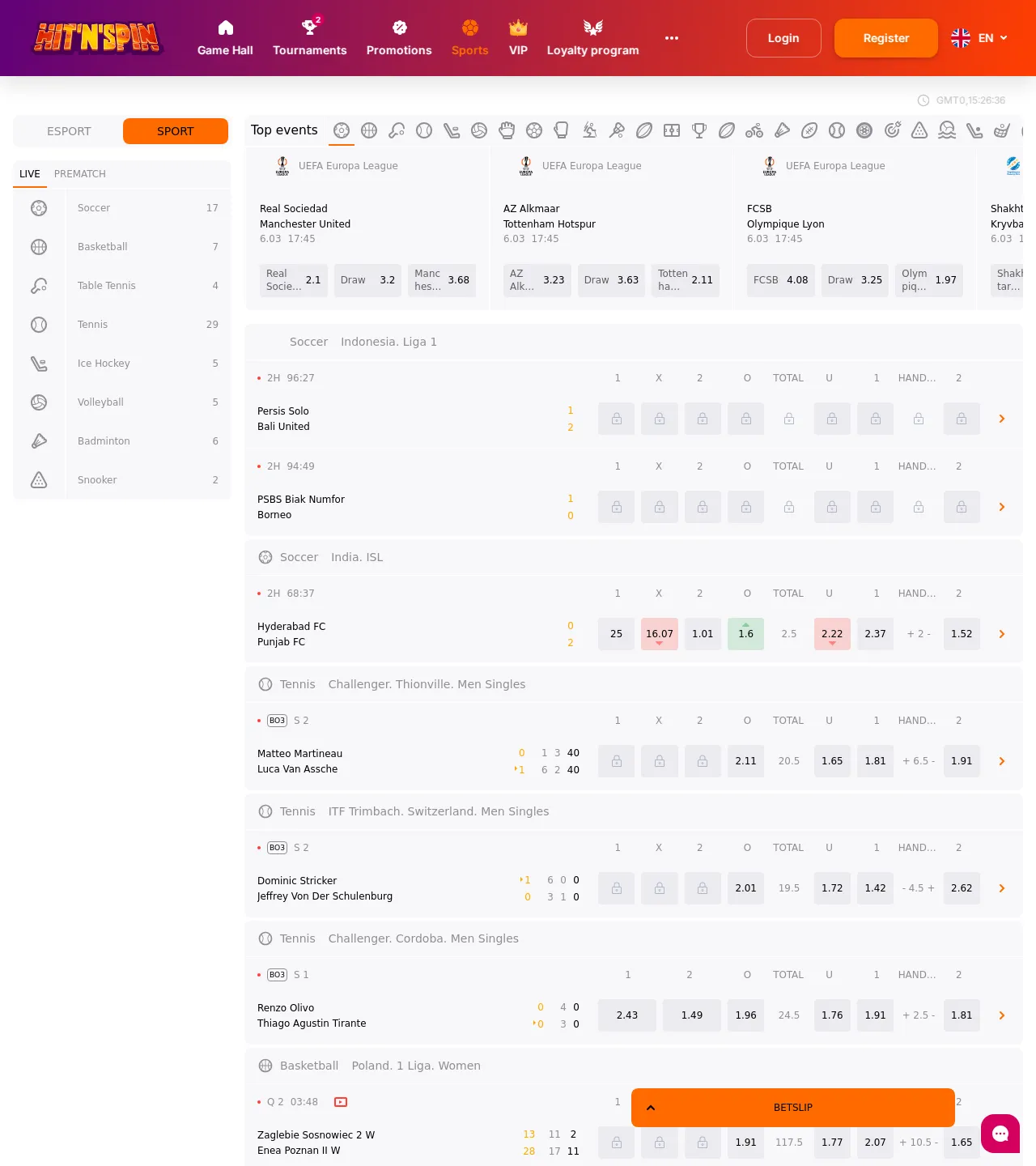This screenshot has height=1166, width=1036.
Task: Bet on Draw 3.63 for AZ Alkmaar match
Action: 611,280
